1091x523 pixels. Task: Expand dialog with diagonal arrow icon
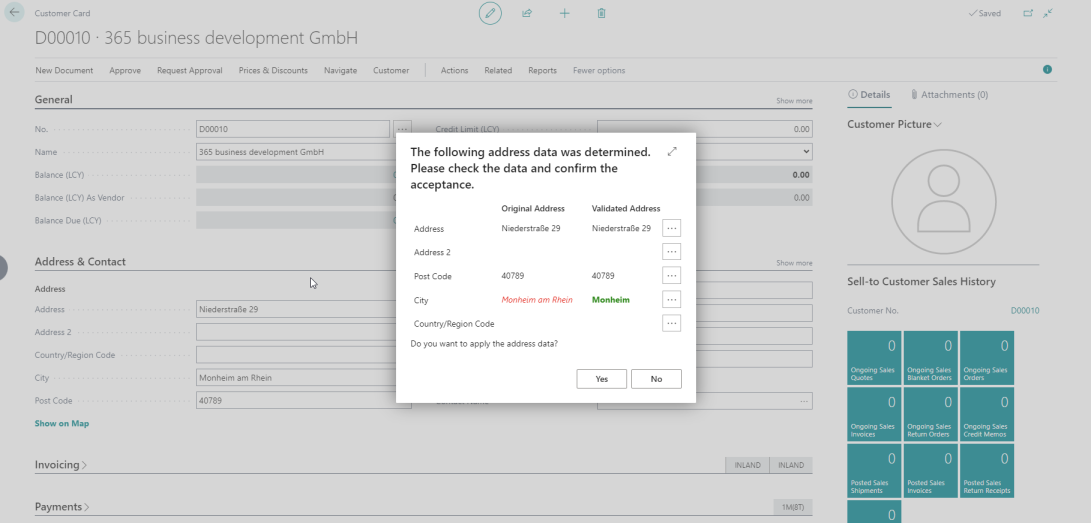(671, 152)
